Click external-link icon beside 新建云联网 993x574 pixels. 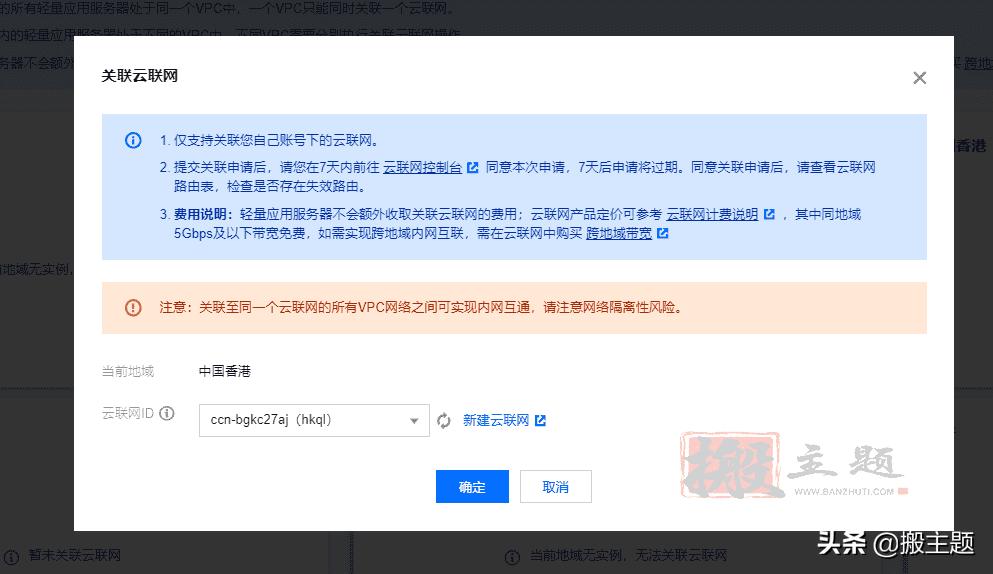click(x=540, y=420)
